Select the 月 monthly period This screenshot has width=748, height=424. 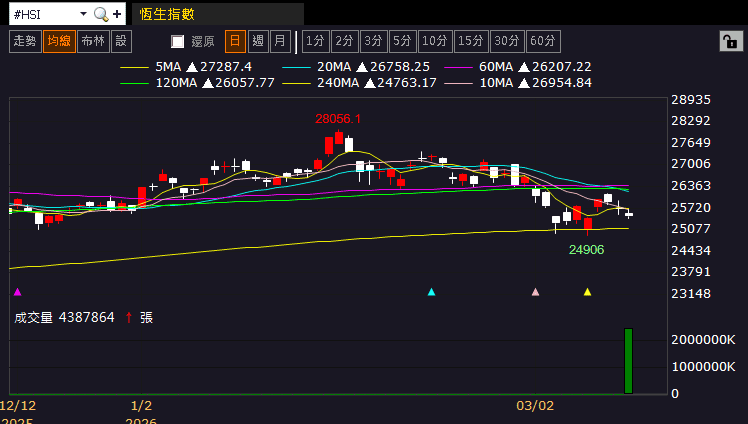coord(280,41)
